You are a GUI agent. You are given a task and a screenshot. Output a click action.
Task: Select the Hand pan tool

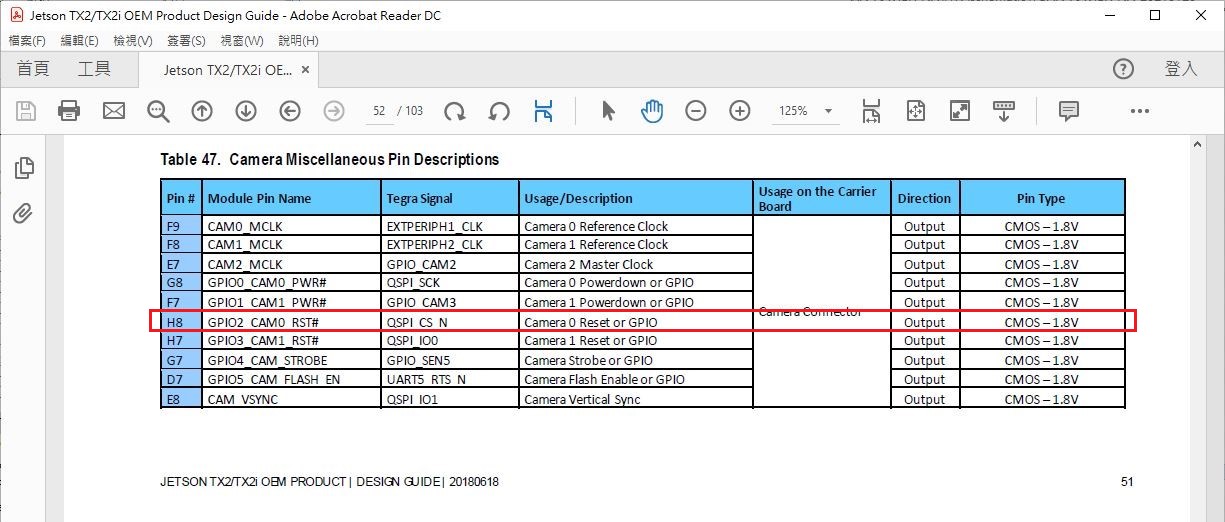tap(652, 111)
